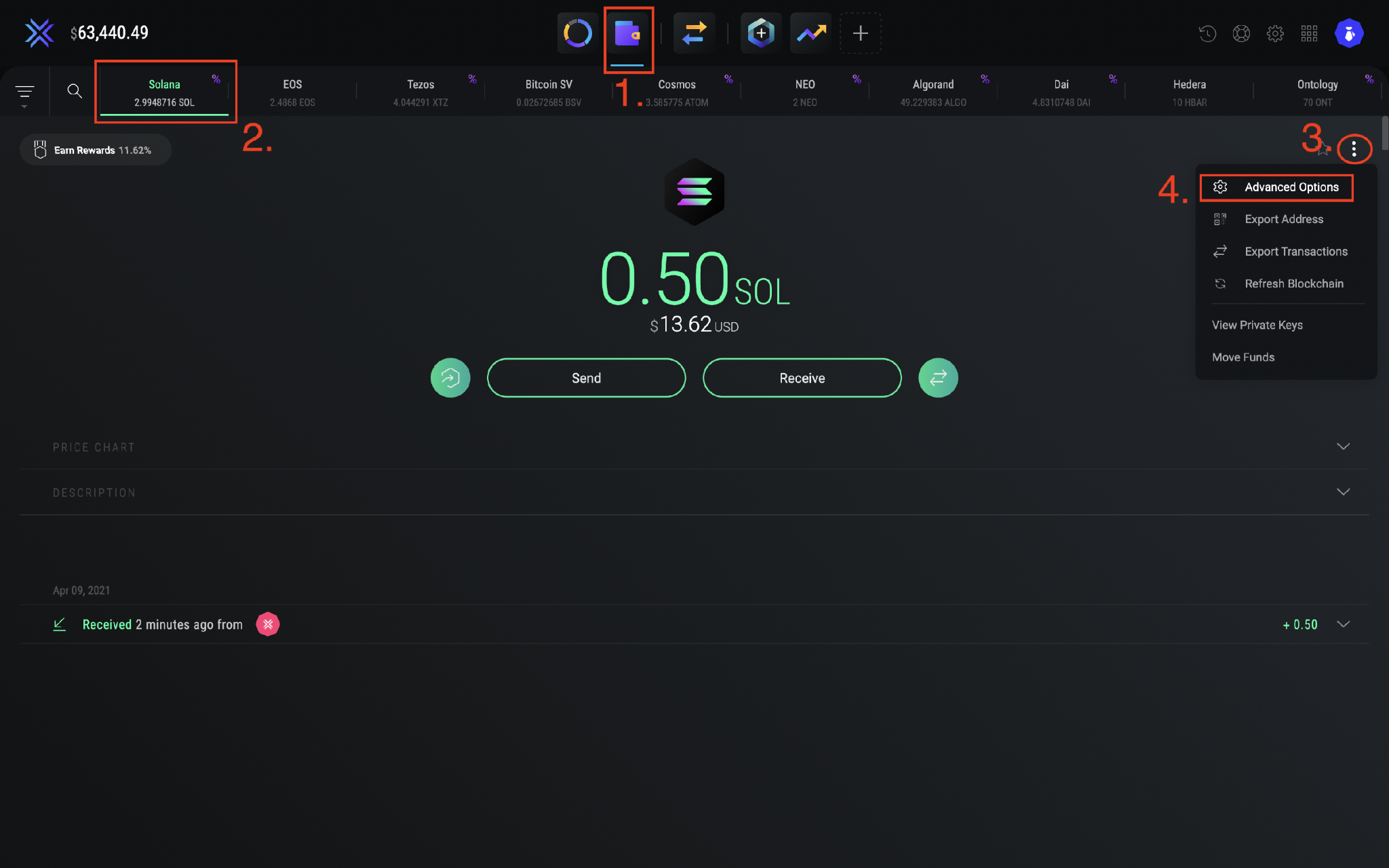Click the percent icon on Tezos tab

(x=472, y=79)
